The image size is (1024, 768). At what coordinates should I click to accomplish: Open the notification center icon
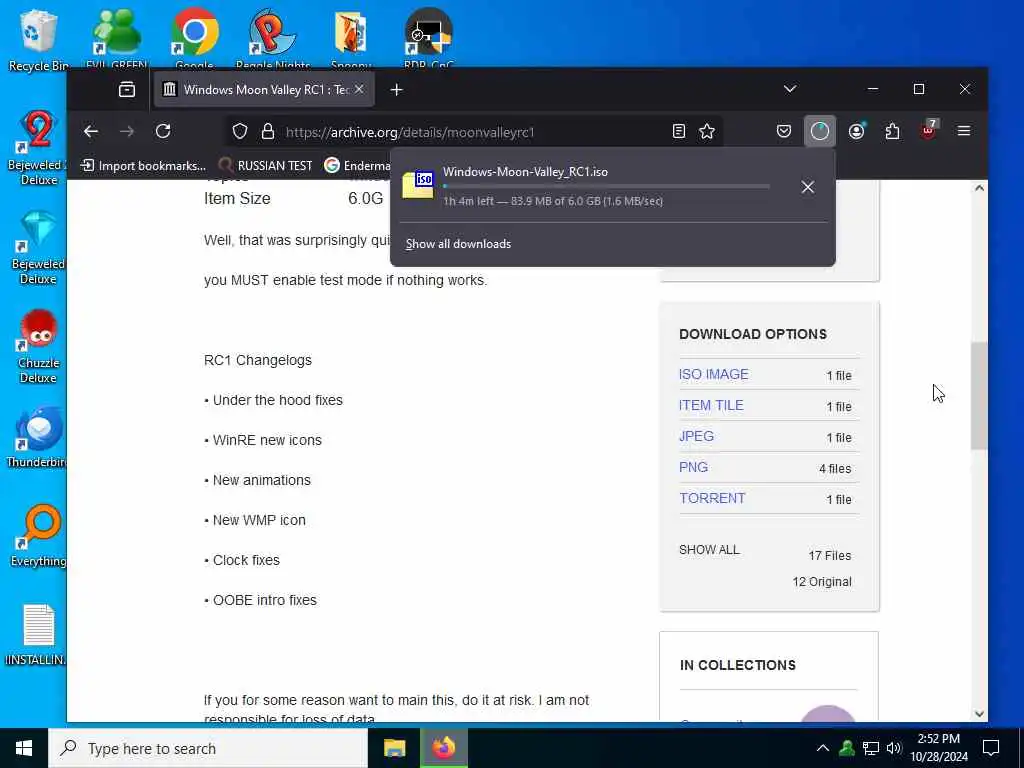pos(991,748)
